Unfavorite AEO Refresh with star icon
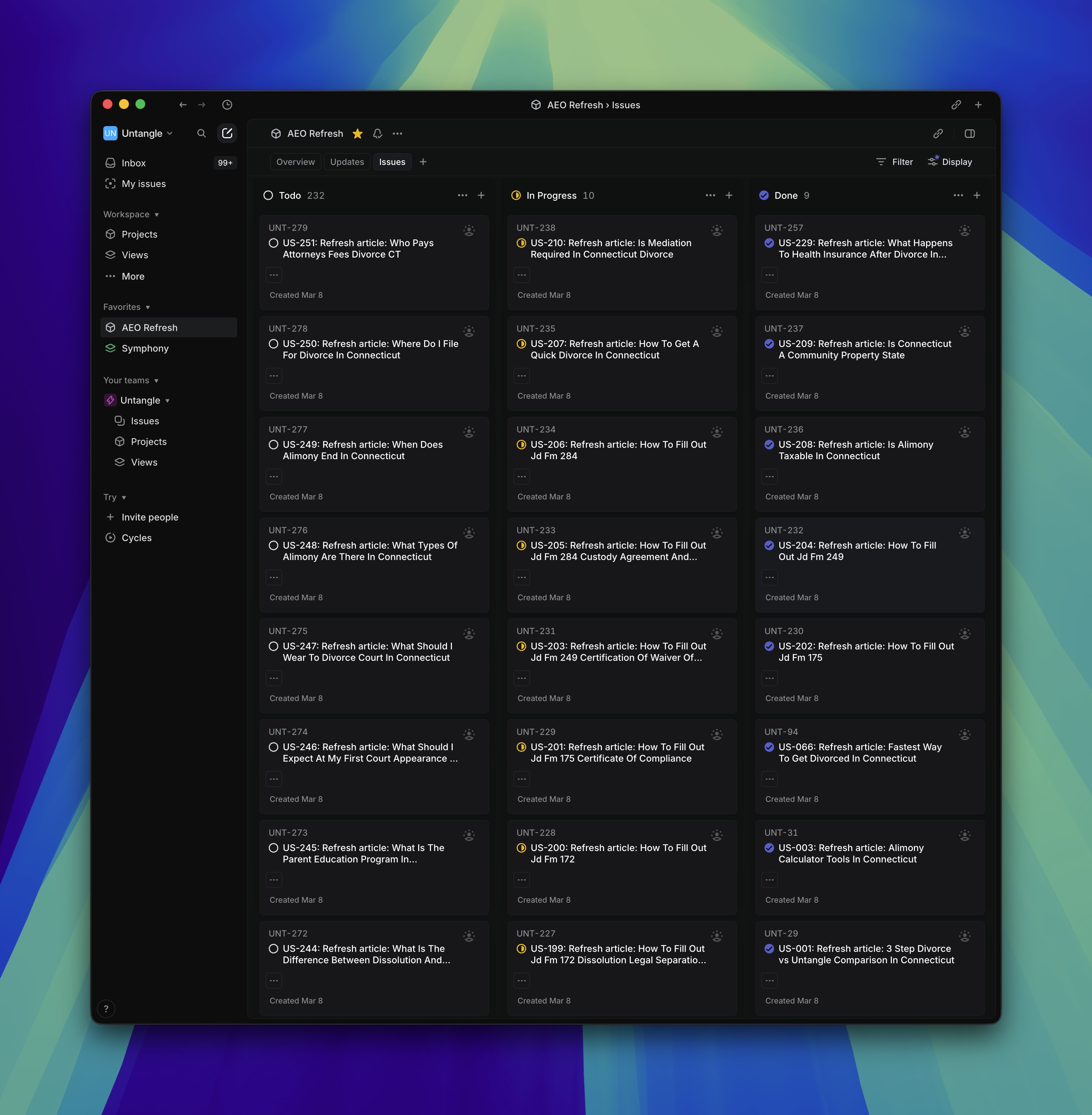Image resolution: width=1092 pixels, height=1115 pixels. point(357,134)
